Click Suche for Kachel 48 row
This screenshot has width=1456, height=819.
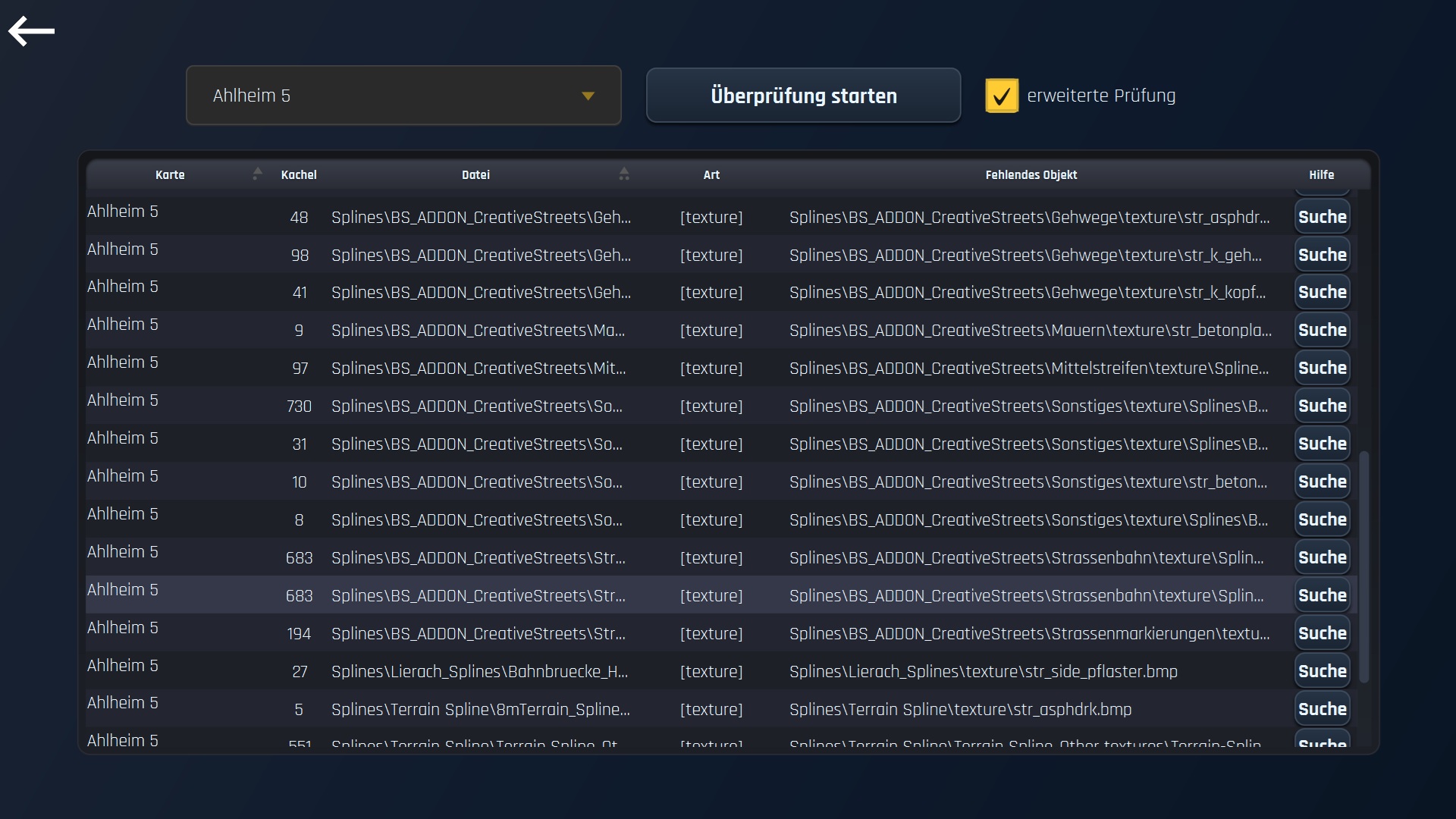[x=1322, y=217]
